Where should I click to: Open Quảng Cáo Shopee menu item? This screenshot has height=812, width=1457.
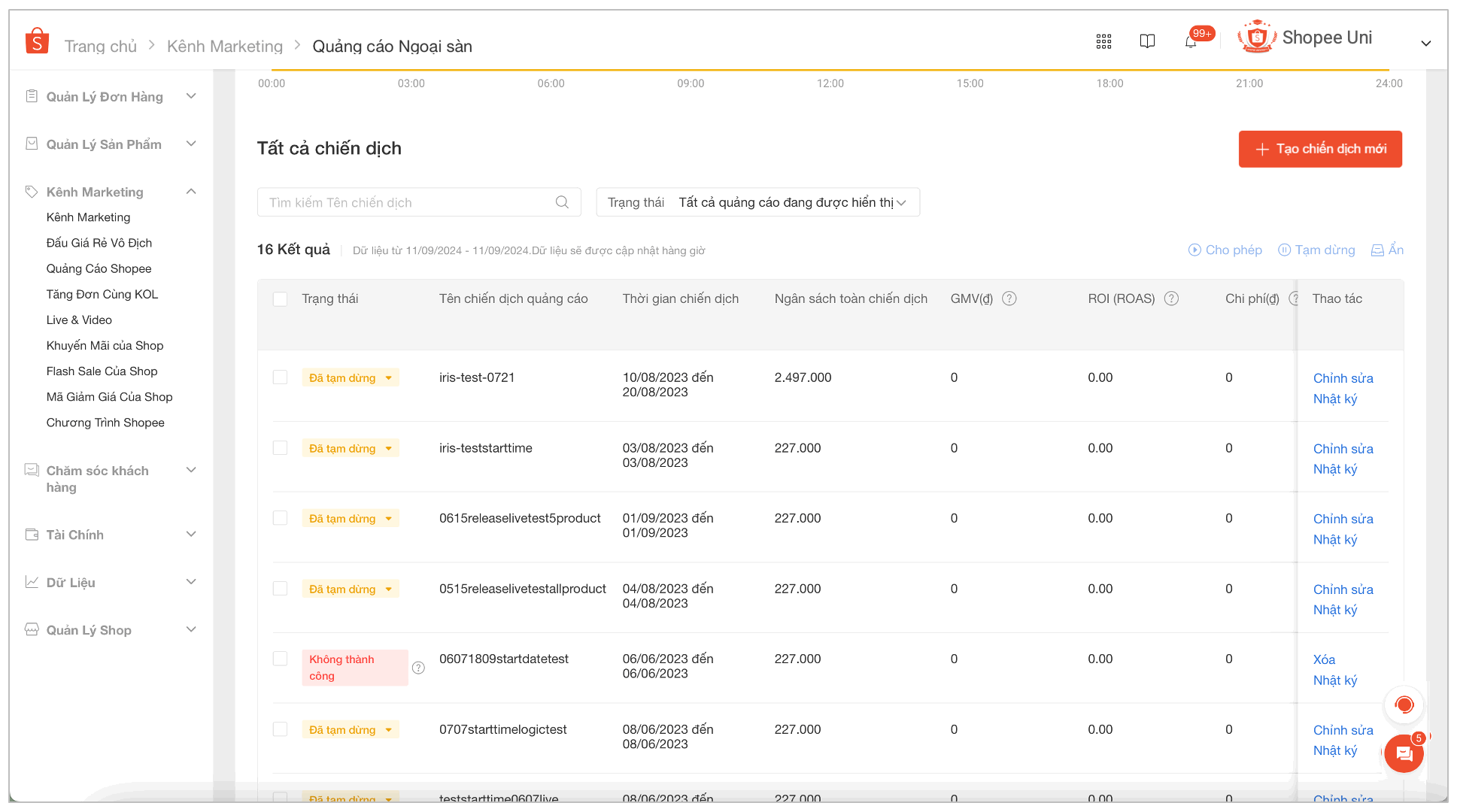pyautogui.click(x=99, y=268)
